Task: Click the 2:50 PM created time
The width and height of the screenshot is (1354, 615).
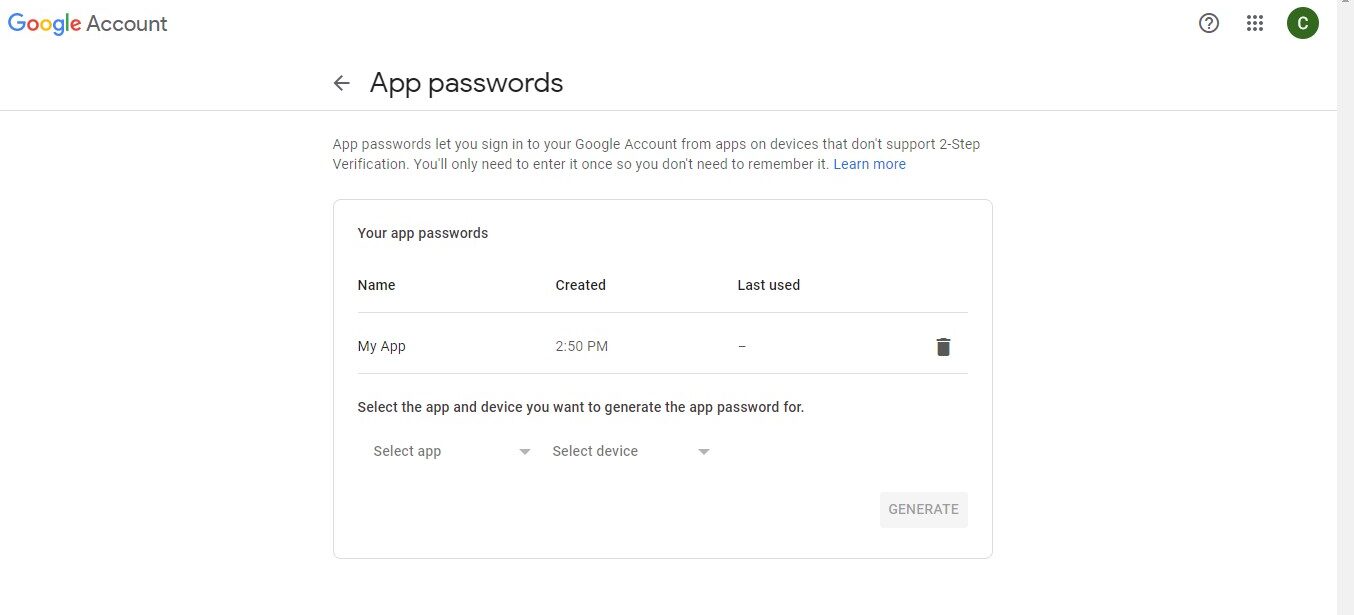Action: 581,346
